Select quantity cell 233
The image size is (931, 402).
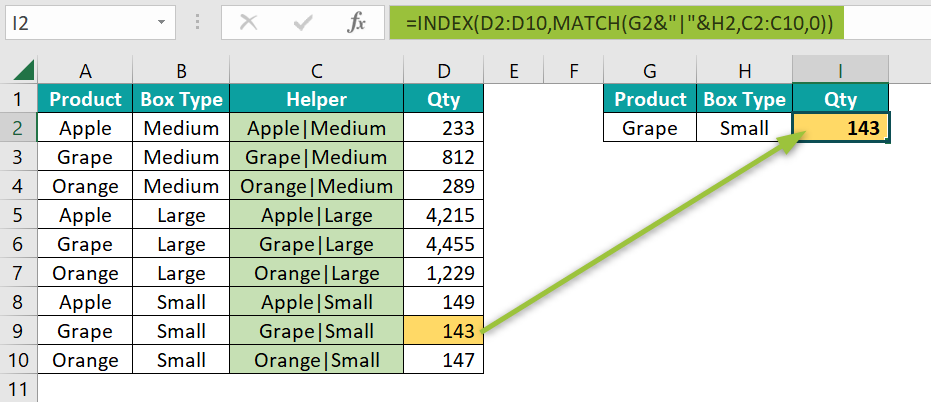(444, 128)
